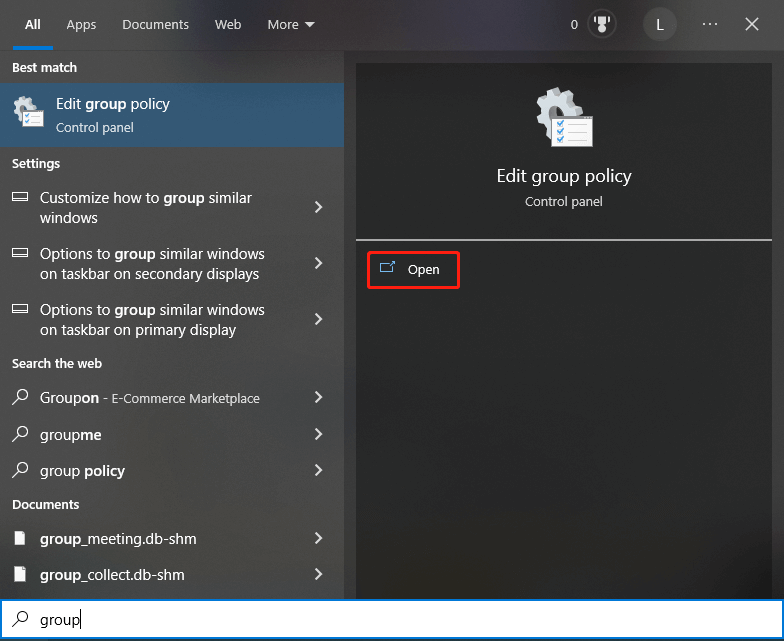Screen dimensions: 784x641
Task: Click the L user account avatar
Action: 660,24
